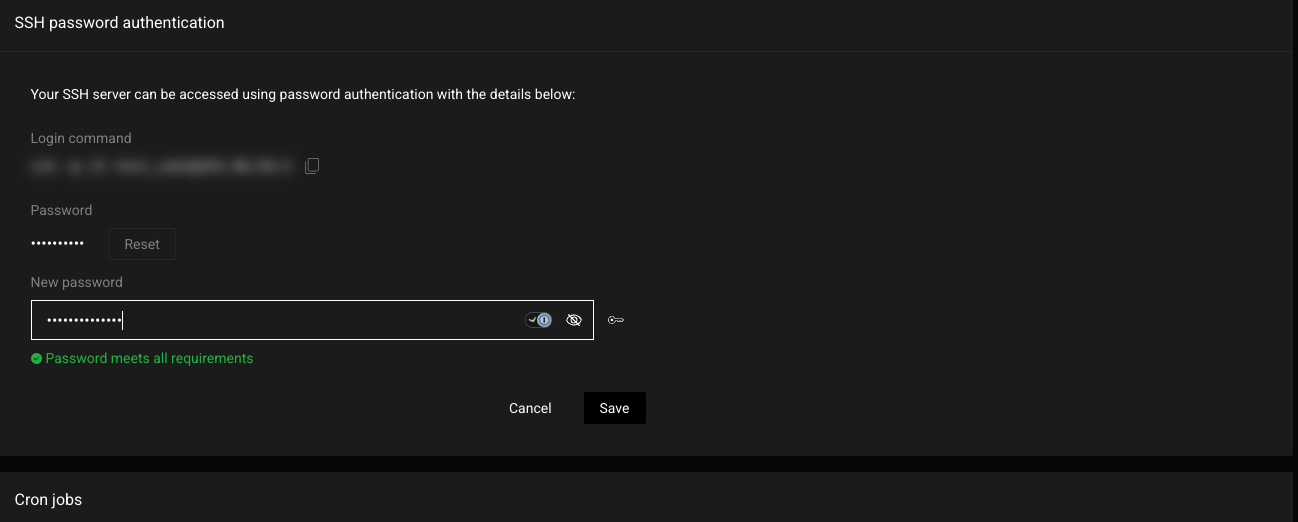
Task: Toggle new password visibility eye icon
Action: click(x=574, y=320)
